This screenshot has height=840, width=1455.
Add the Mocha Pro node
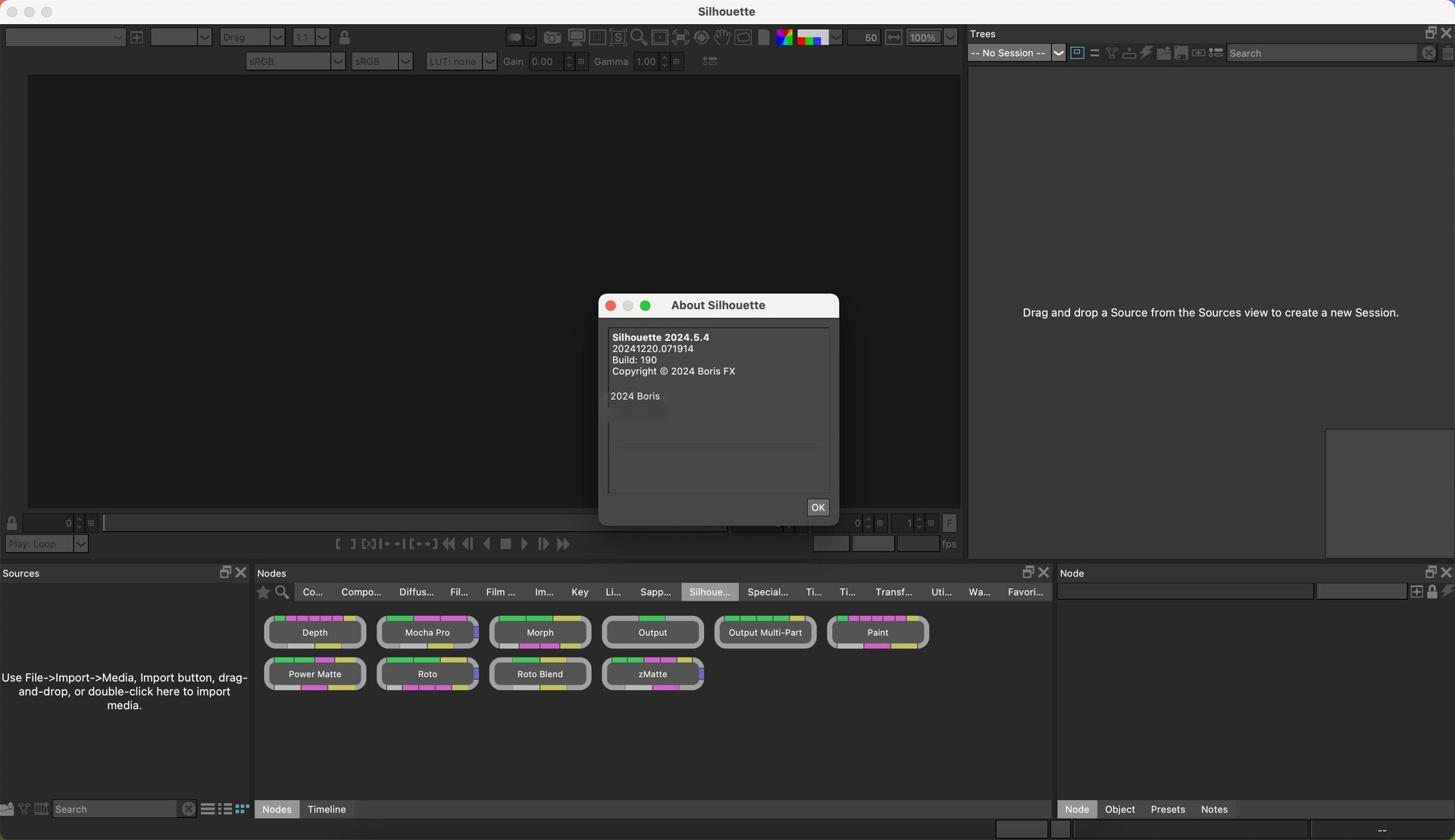point(427,632)
